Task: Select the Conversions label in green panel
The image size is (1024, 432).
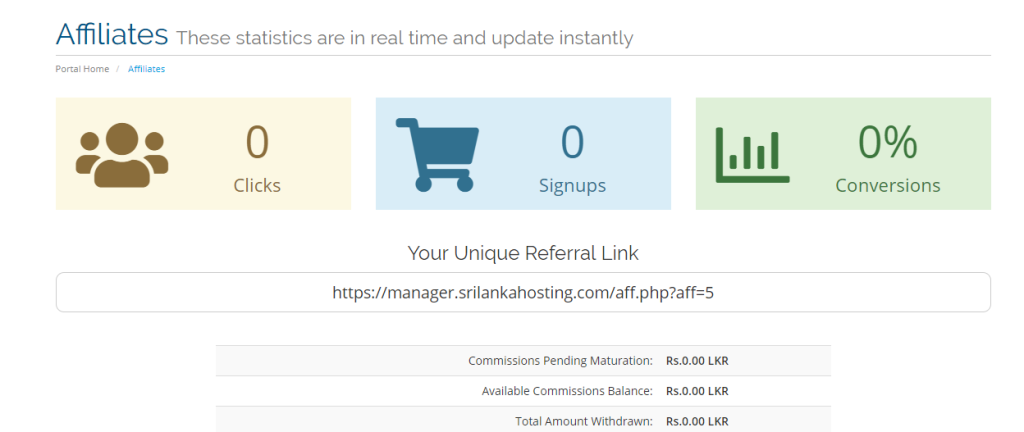Action: click(x=887, y=185)
